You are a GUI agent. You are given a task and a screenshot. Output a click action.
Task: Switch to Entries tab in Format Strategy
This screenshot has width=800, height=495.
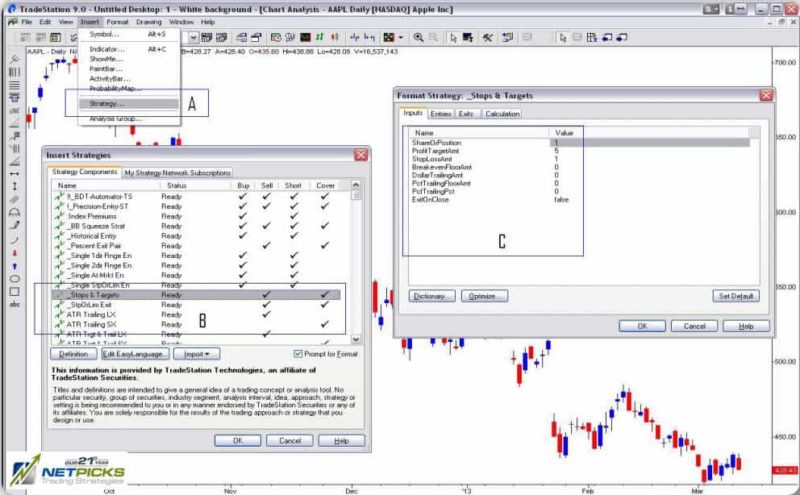click(x=441, y=114)
